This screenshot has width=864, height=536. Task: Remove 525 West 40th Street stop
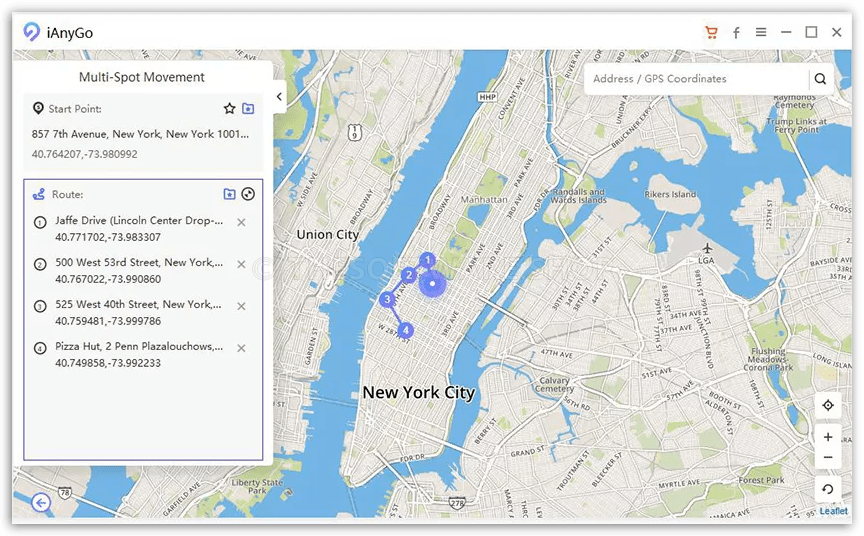(x=241, y=306)
